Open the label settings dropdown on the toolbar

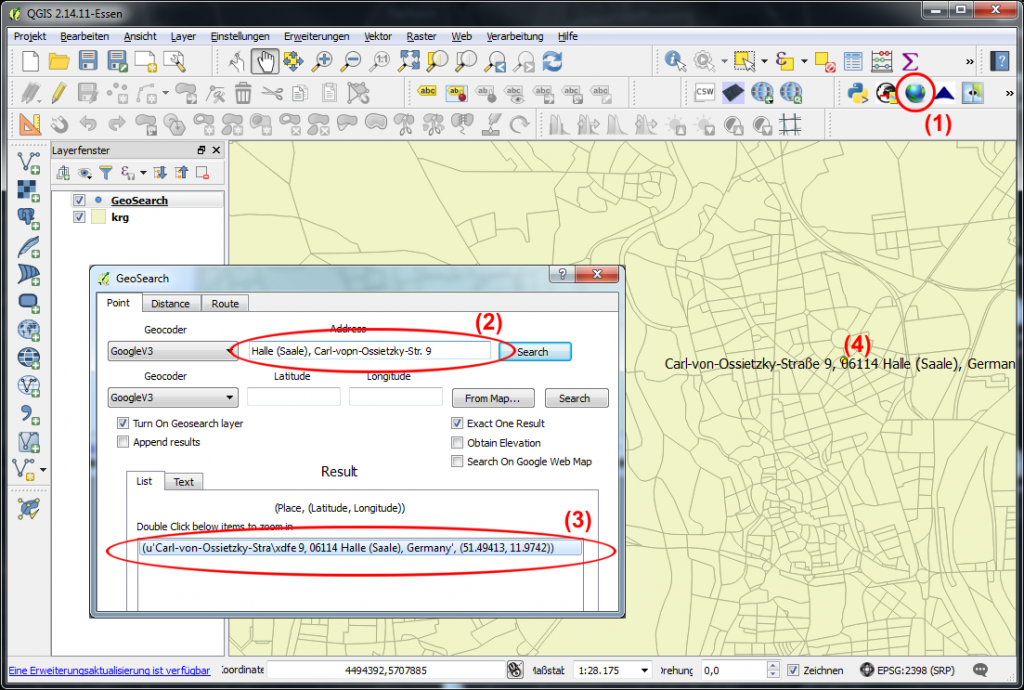pyautogui.click(x=425, y=94)
